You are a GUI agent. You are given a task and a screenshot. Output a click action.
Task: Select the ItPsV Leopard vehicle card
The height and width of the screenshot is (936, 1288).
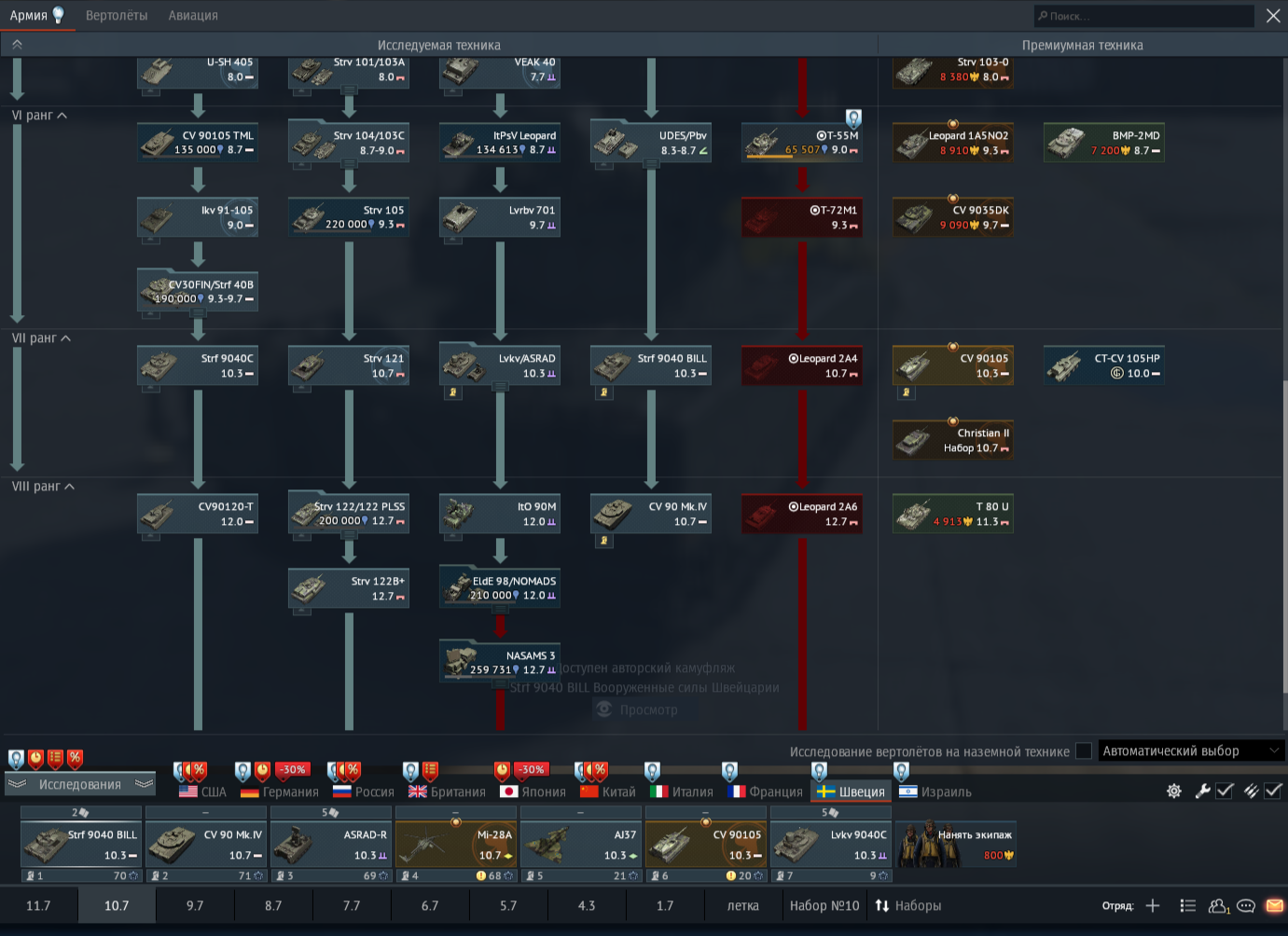click(x=500, y=143)
